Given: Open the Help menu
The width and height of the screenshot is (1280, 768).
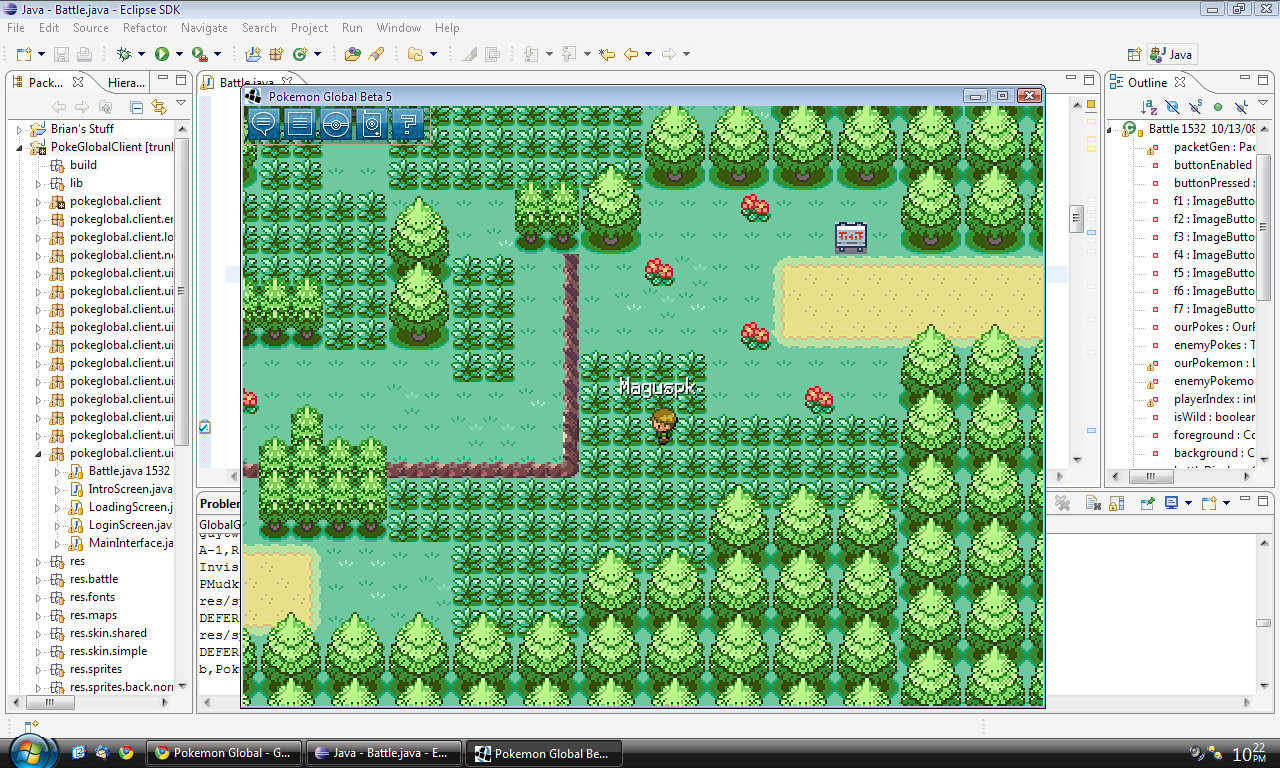Looking at the screenshot, I should pos(447,28).
